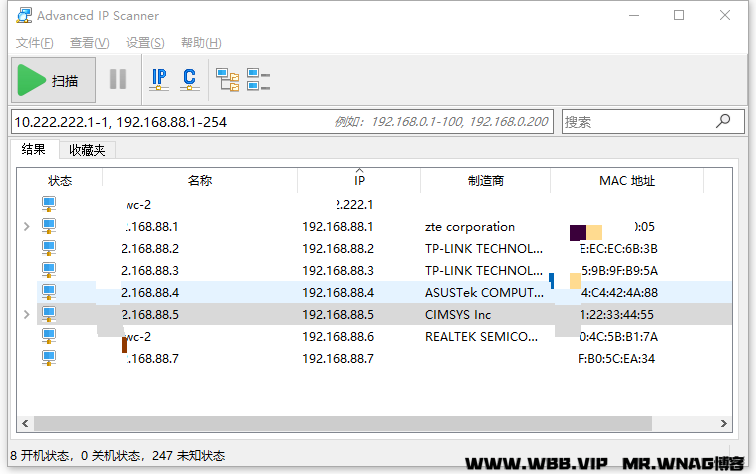Viewport: 756px width, 474px height.
Task: Open the 查看(V) menu
Action: 90,43
